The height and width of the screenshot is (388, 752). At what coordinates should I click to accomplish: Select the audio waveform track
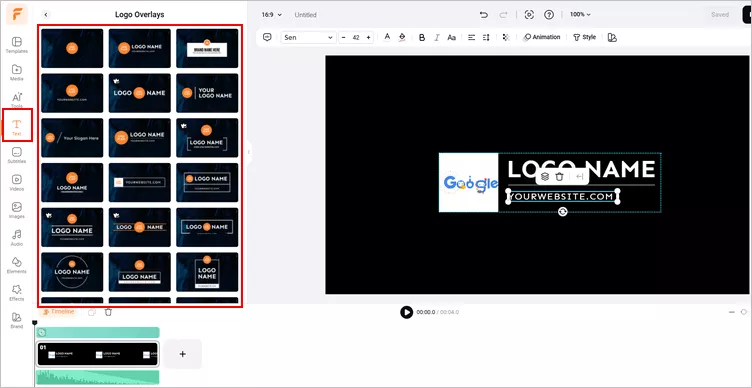pyautogui.click(x=98, y=377)
